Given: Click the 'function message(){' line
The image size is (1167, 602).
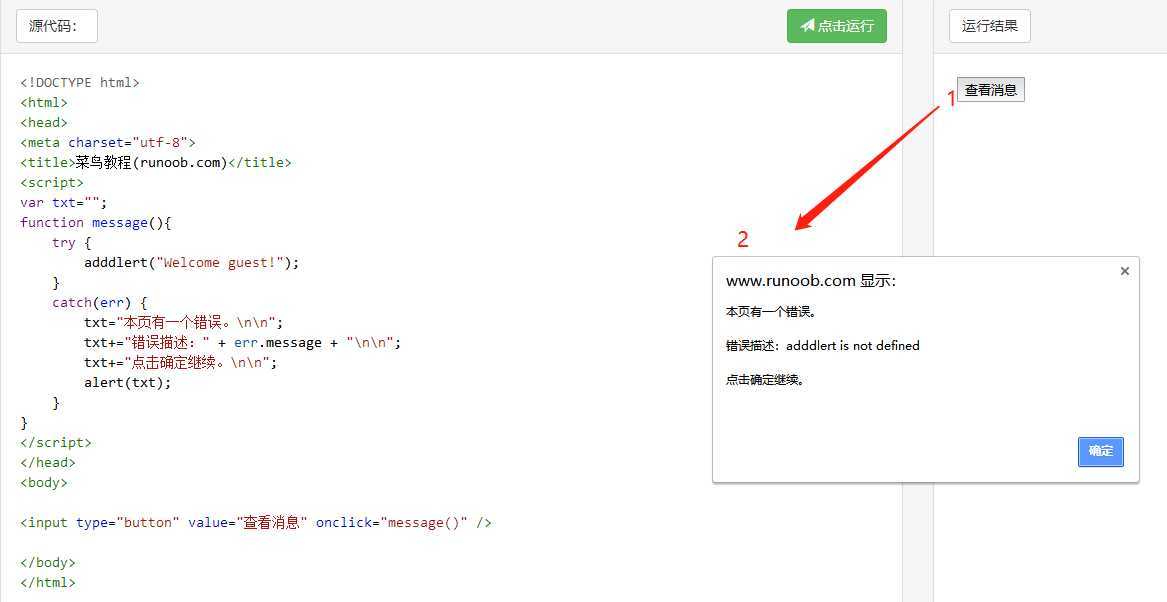Looking at the screenshot, I should (x=96, y=222).
